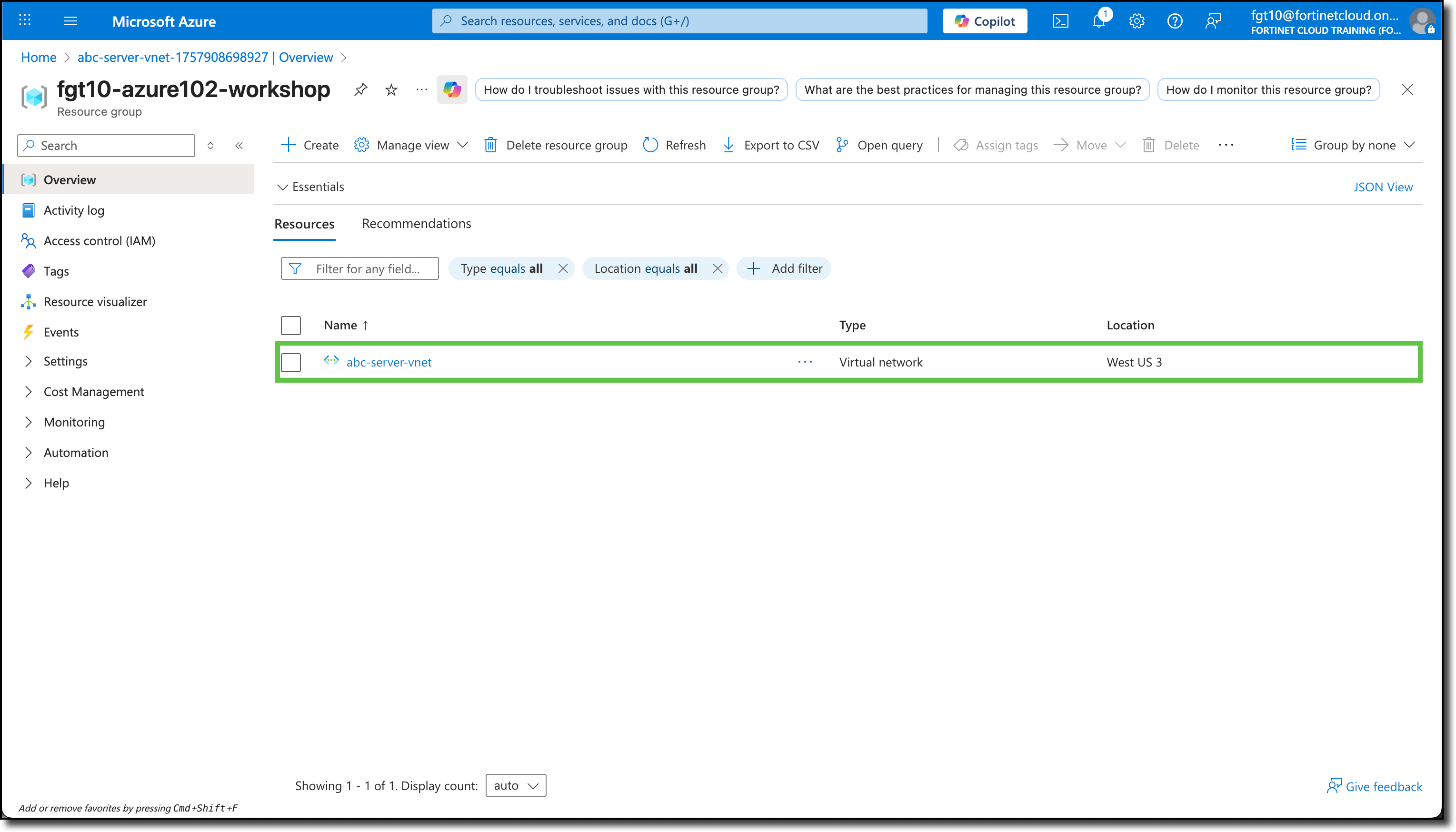This screenshot has height=832, width=1456.
Task: Switch to JSON View
Action: 1383,187
